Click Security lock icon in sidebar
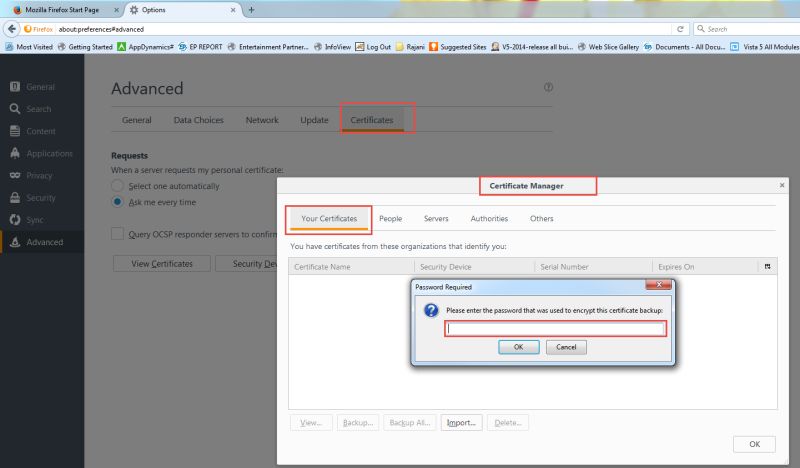The height and width of the screenshot is (468, 800). tap(15, 198)
